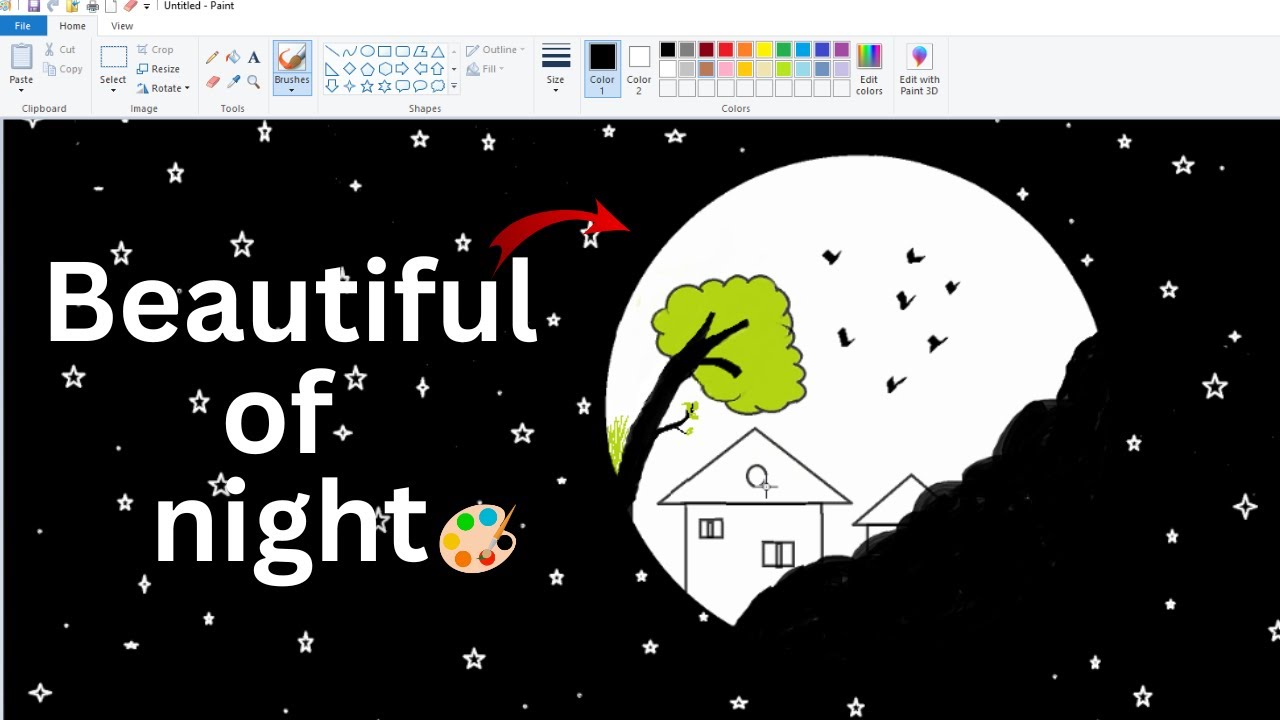The image size is (1280, 720).
Task: Choose the Curve shape
Action: (x=350, y=51)
